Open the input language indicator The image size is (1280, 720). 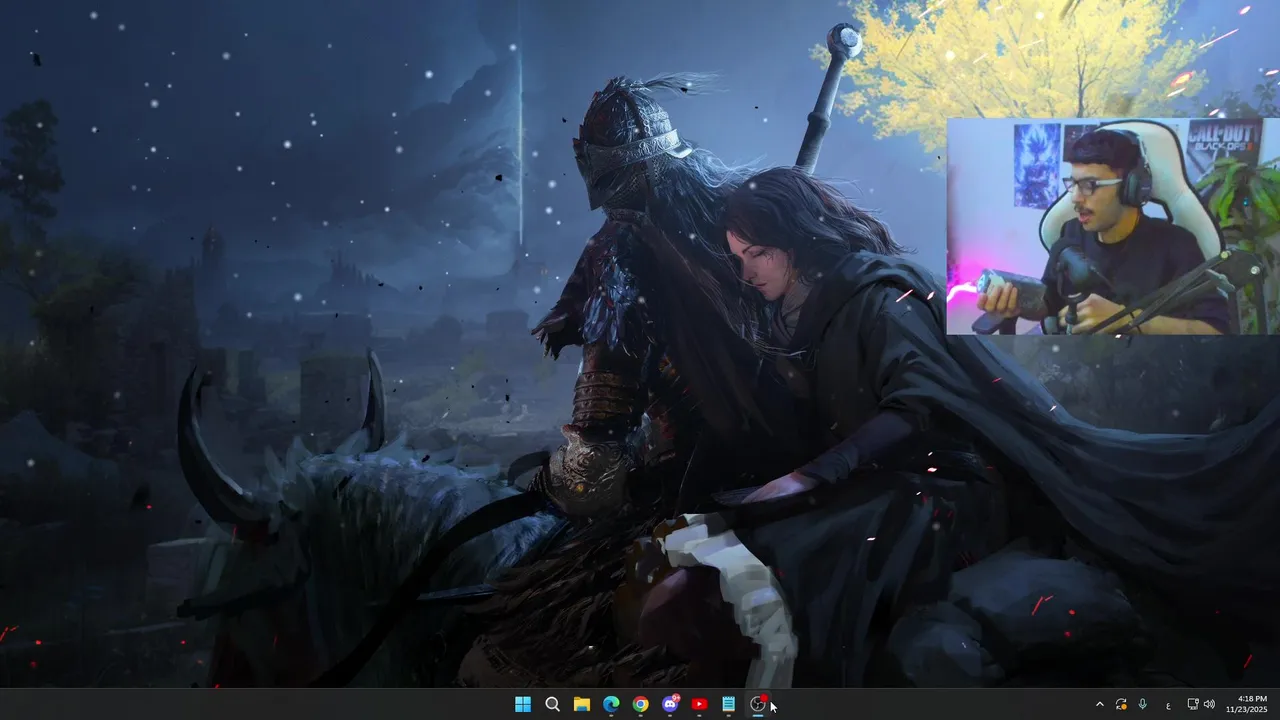click(1168, 705)
